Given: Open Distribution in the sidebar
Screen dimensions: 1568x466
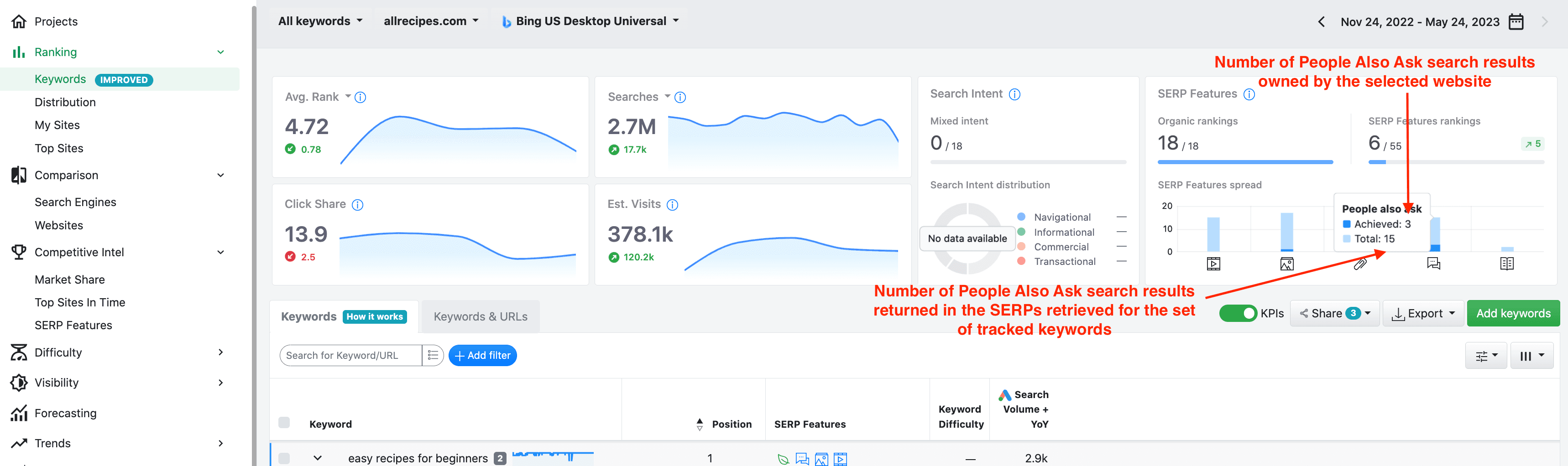Looking at the screenshot, I should tap(65, 102).
